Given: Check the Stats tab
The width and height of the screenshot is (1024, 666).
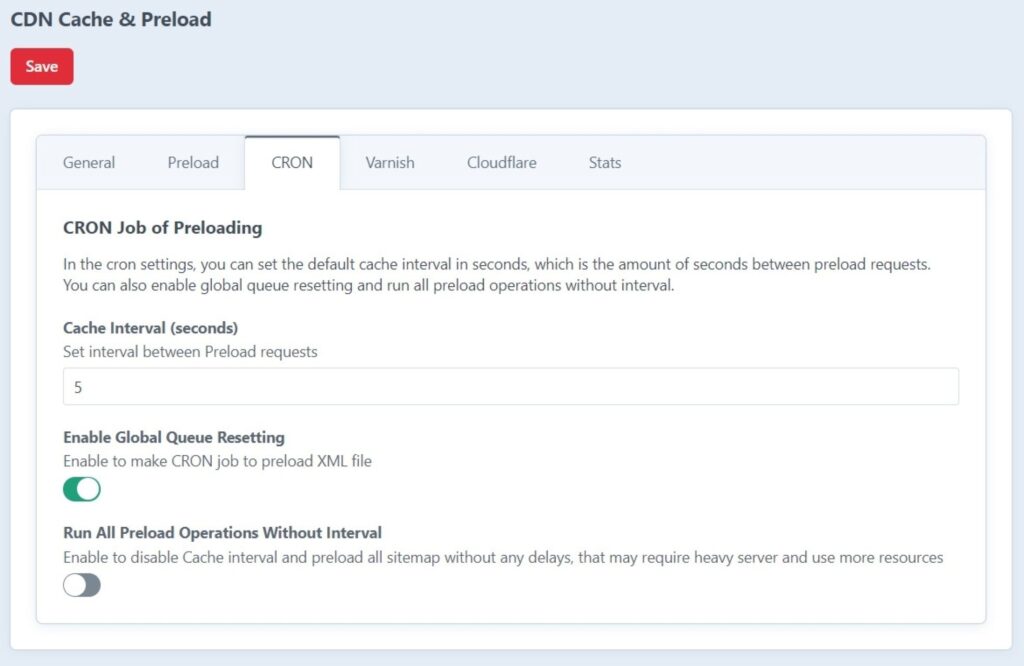Looking at the screenshot, I should coord(604,162).
